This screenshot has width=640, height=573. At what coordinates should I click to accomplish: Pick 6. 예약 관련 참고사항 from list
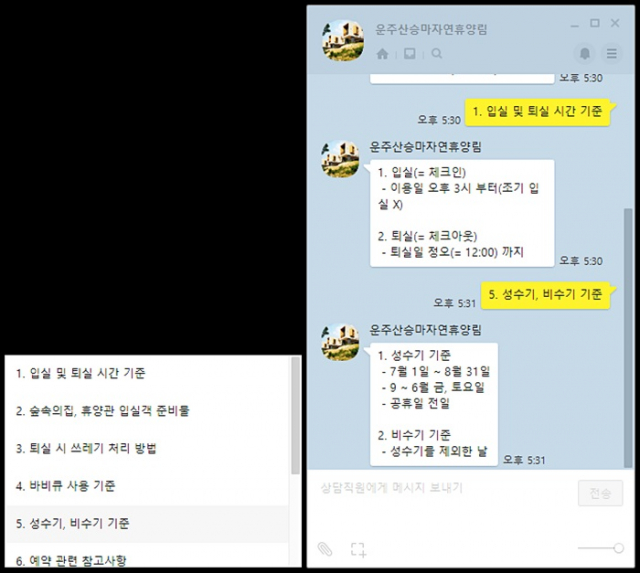tap(147, 556)
